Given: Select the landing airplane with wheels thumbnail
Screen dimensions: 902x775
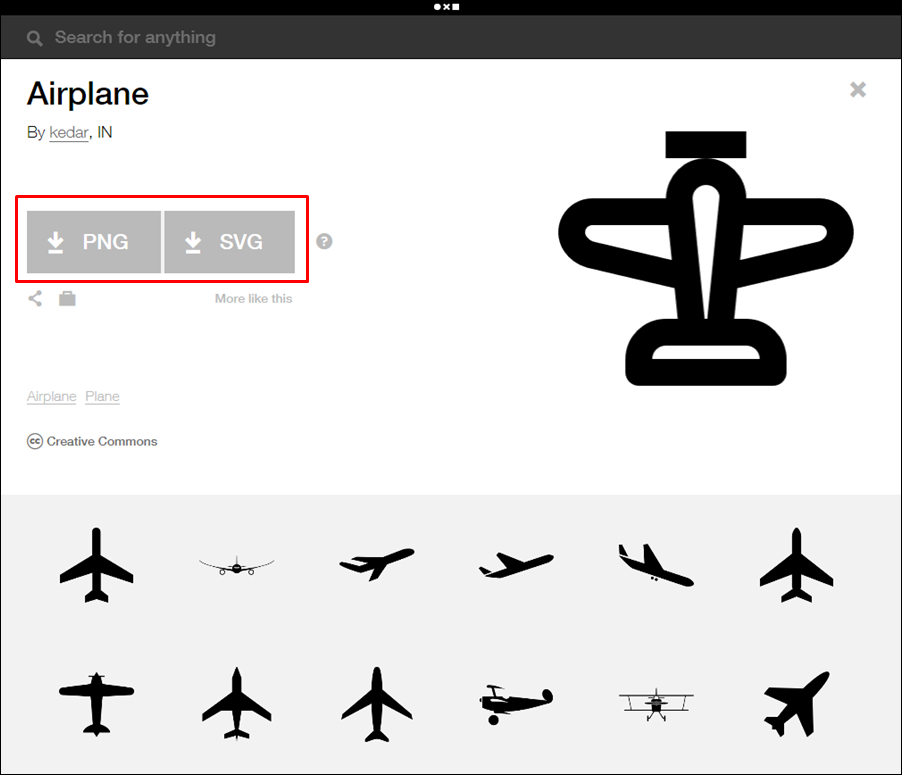Looking at the screenshot, I should 656,565.
